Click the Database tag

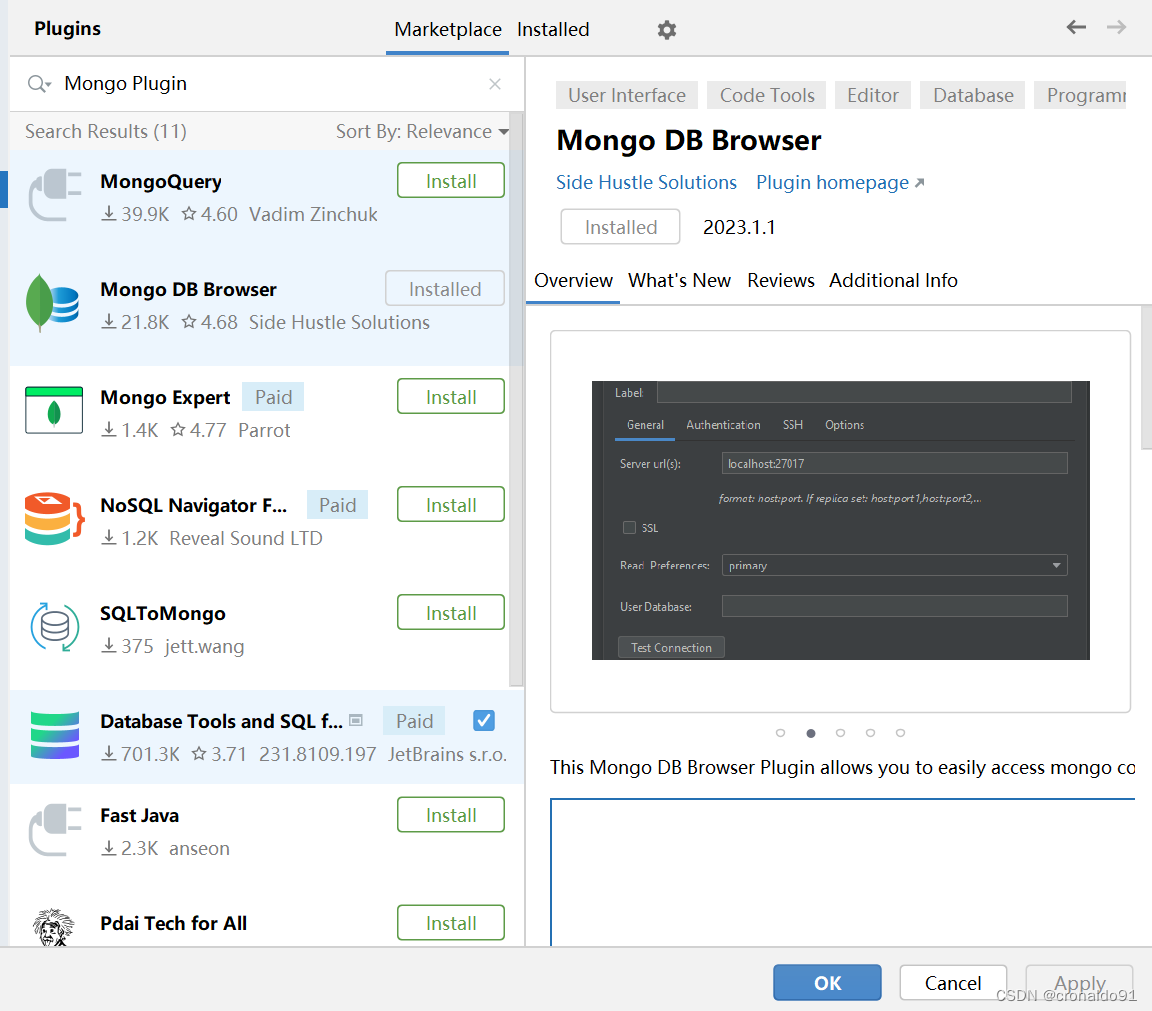(973, 96)
